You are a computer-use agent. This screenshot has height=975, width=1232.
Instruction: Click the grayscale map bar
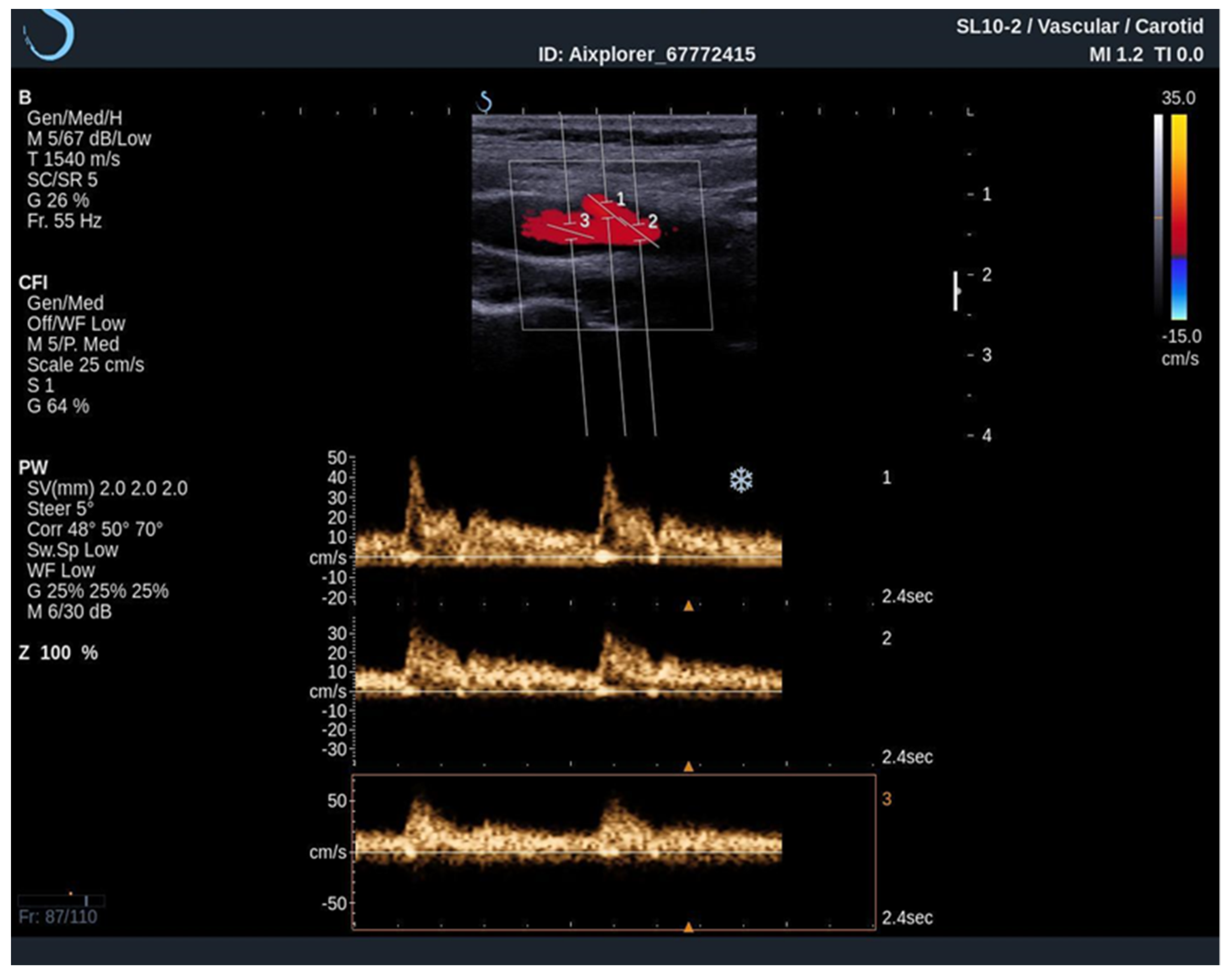pos(1158,217)
